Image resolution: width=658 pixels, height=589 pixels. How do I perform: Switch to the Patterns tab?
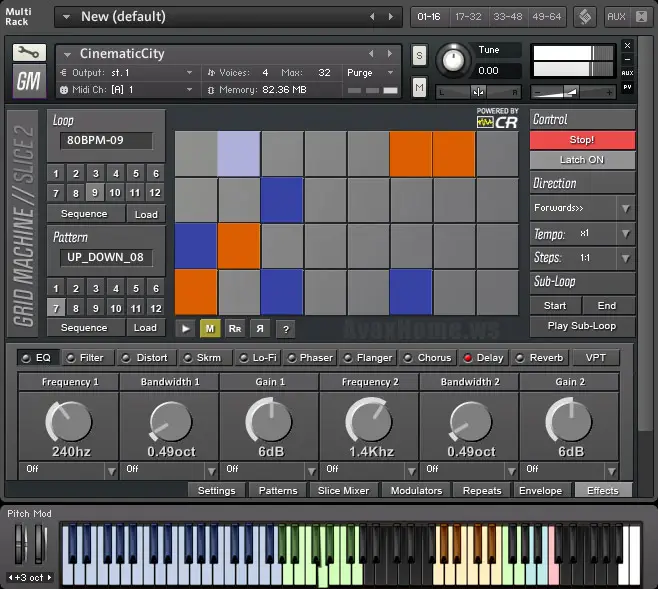click(x=278, y=490)
